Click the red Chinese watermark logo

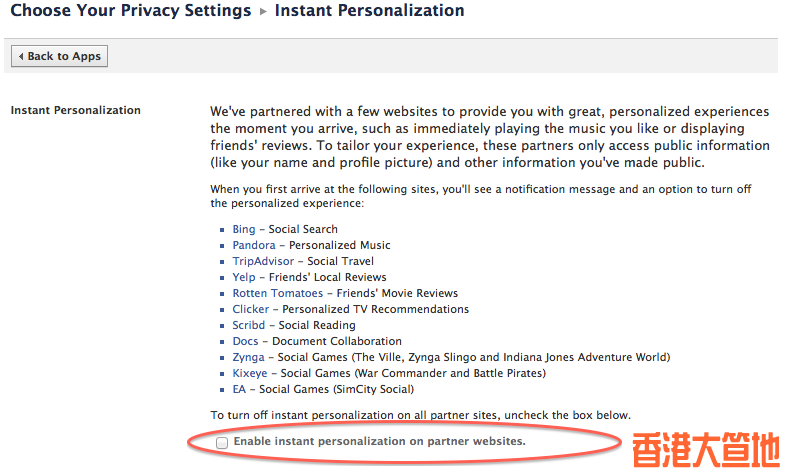coord(706,450)
